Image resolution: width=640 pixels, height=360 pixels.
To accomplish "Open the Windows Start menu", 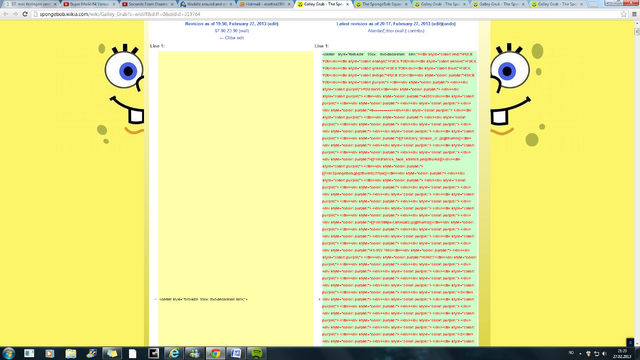I will [9, 353].
